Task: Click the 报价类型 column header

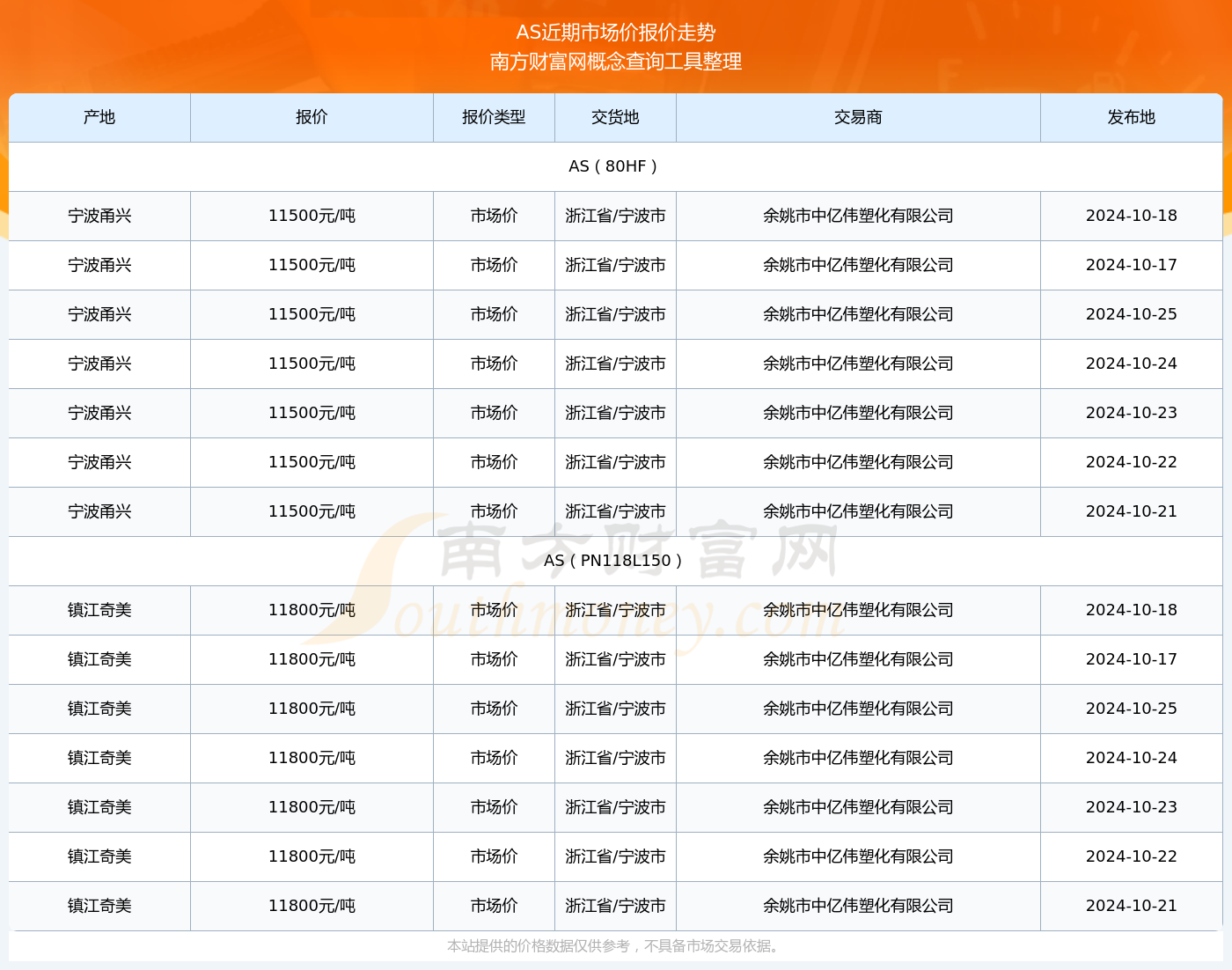Action: 494,117
